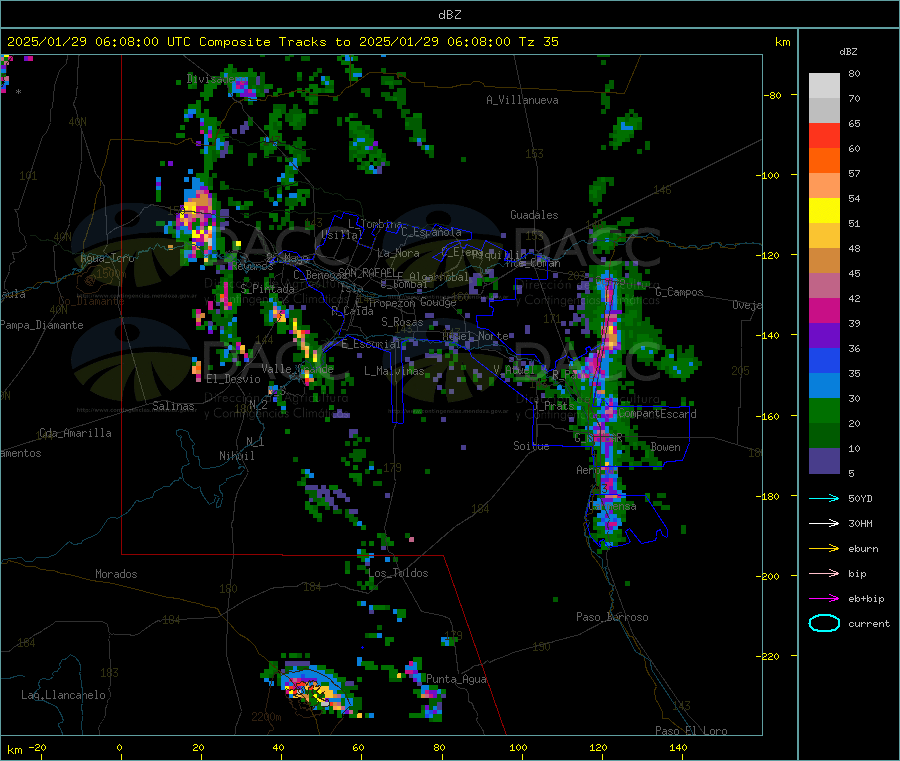Click the -160 km y-axis tick label
The height and width of the screenshot is (761, 900).
click(769, 416)
